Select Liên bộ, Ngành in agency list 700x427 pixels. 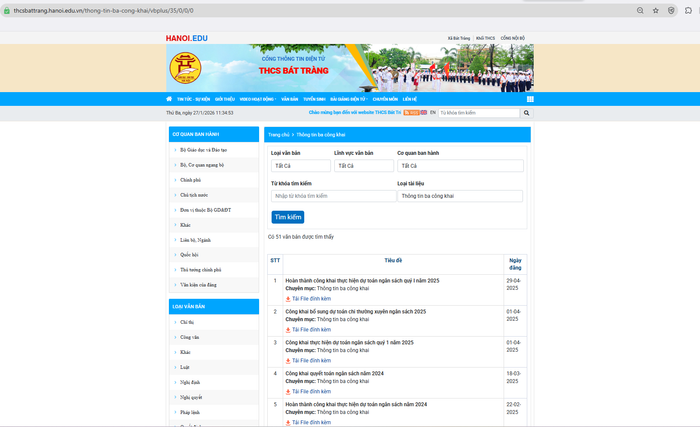[195, 240]
